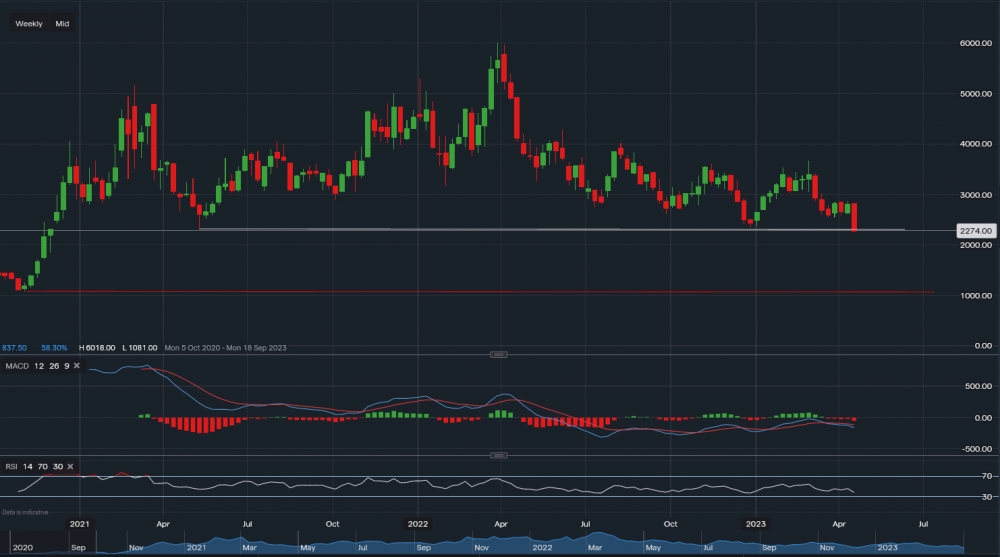This screenshot has height=557, width=1000.
Task: Click the latest red candle on the chart
Action: click(x=854, y=217)
